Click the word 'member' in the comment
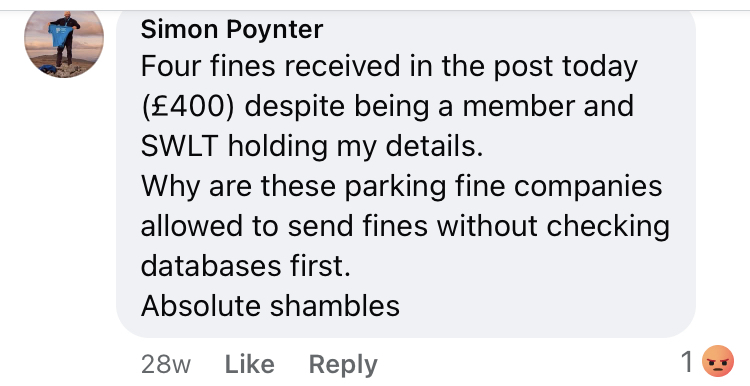This screenshot has height=386, width=750. point(518,106)
